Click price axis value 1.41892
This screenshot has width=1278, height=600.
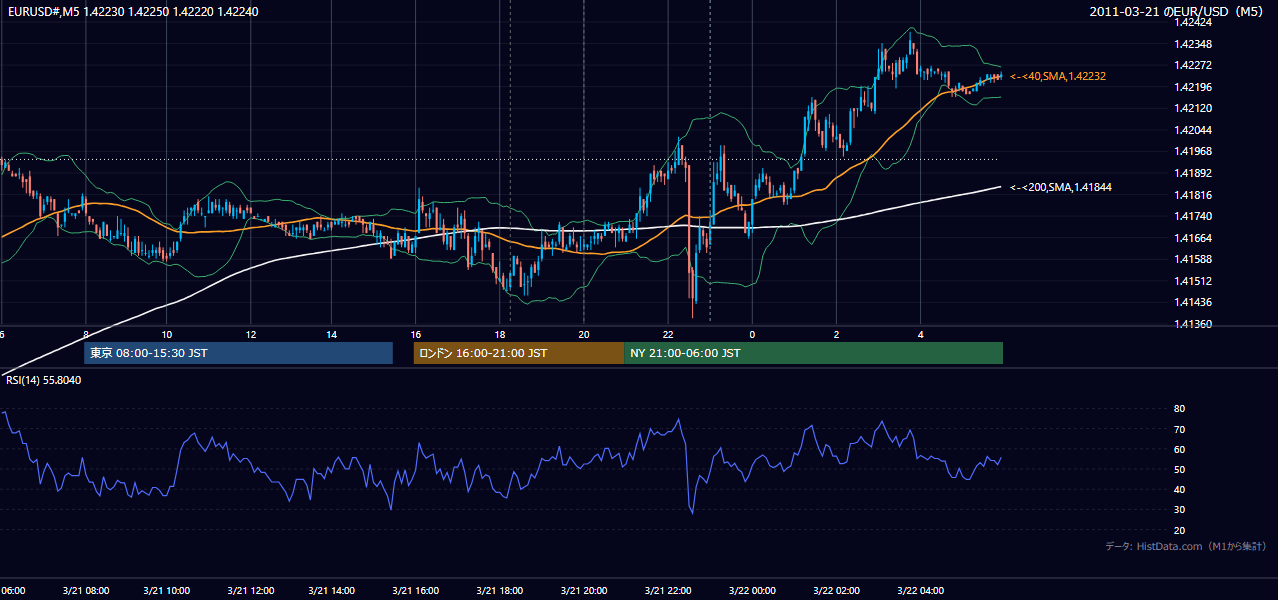[x=1192, y=173]
